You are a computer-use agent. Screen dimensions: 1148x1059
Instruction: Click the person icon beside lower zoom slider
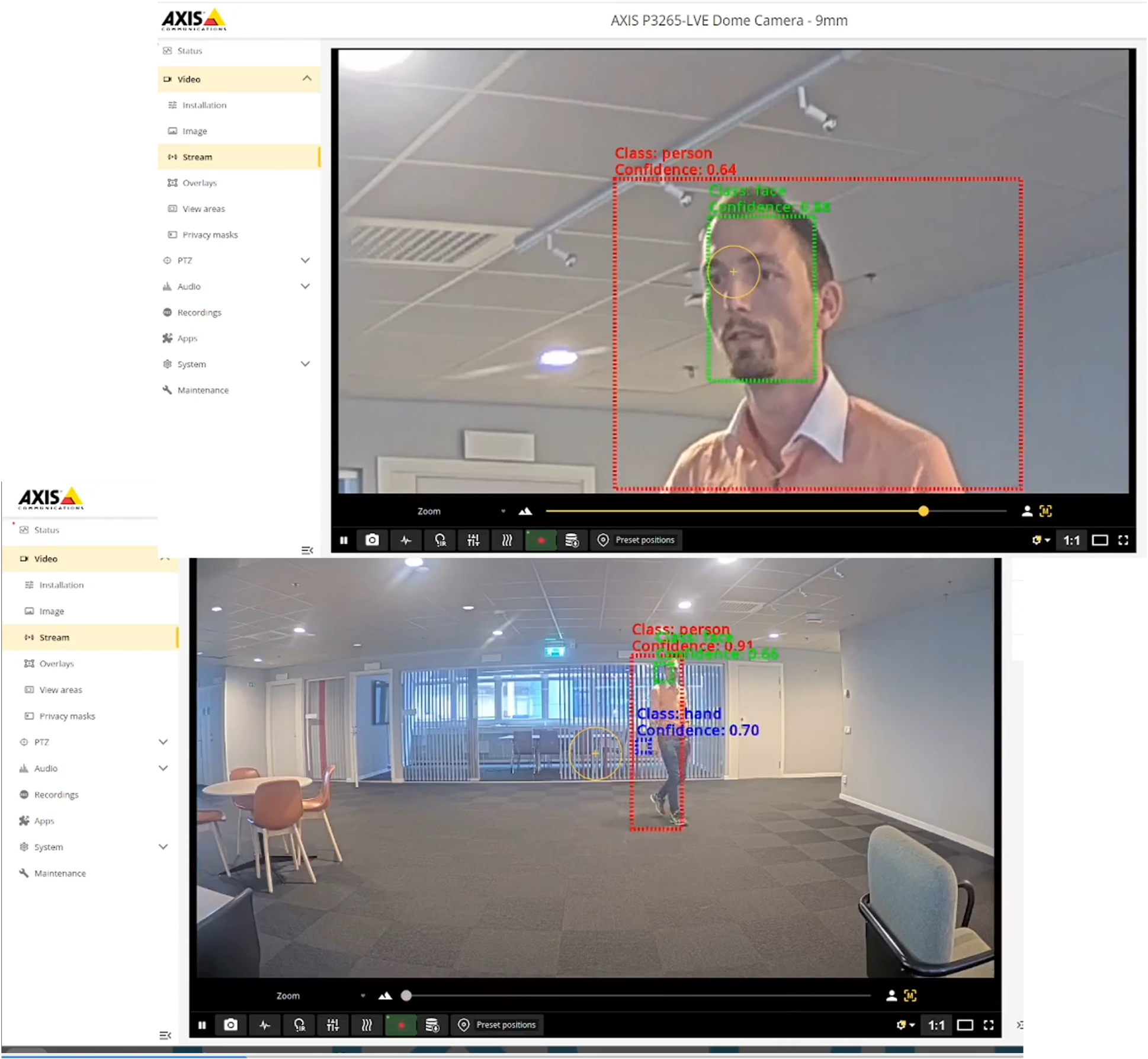point(892,997)
